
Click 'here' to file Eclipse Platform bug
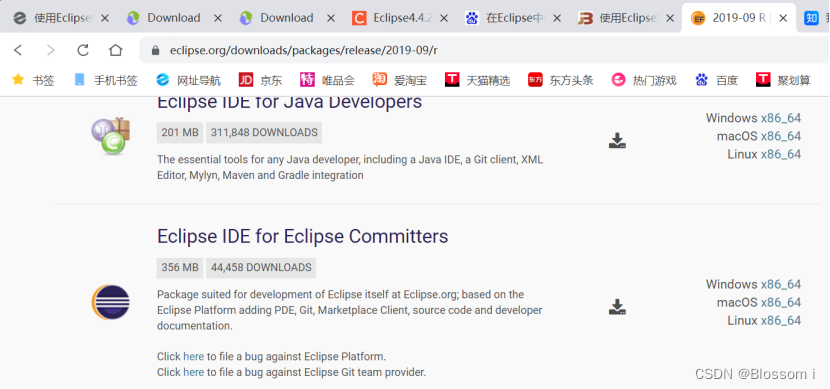[193, 356]
